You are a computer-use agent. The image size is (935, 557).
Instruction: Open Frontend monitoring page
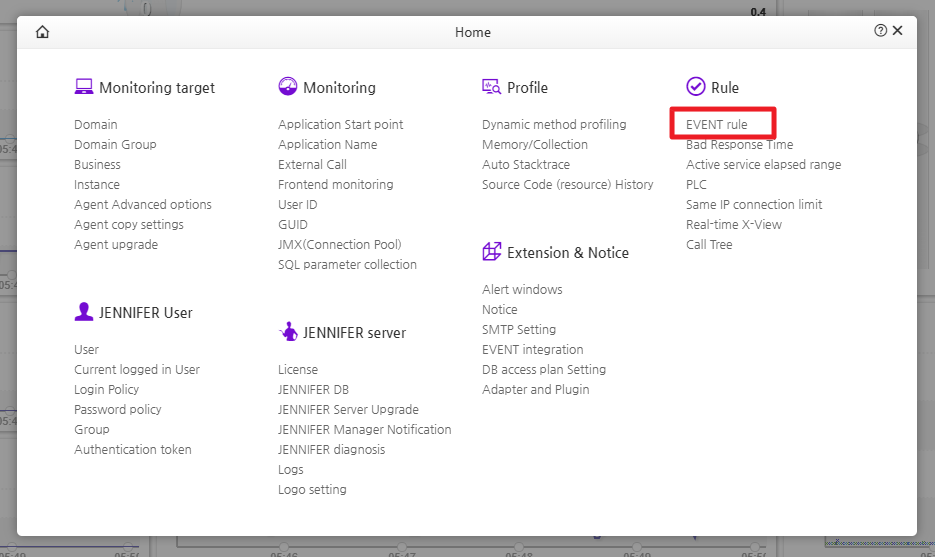pos(335,185)
